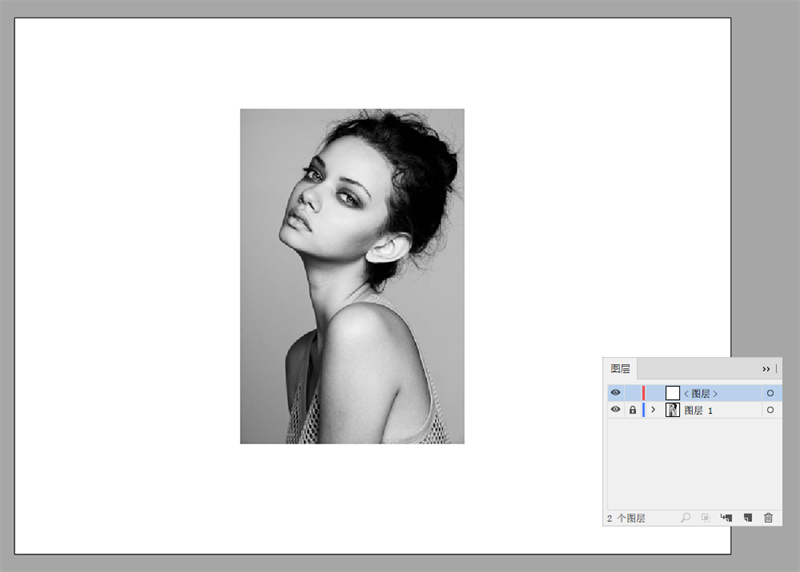The height and width of the screenshot is (572, 800).
Task: Select the white thumbnail of <图层> layer
Action: [x=673, y=393]
